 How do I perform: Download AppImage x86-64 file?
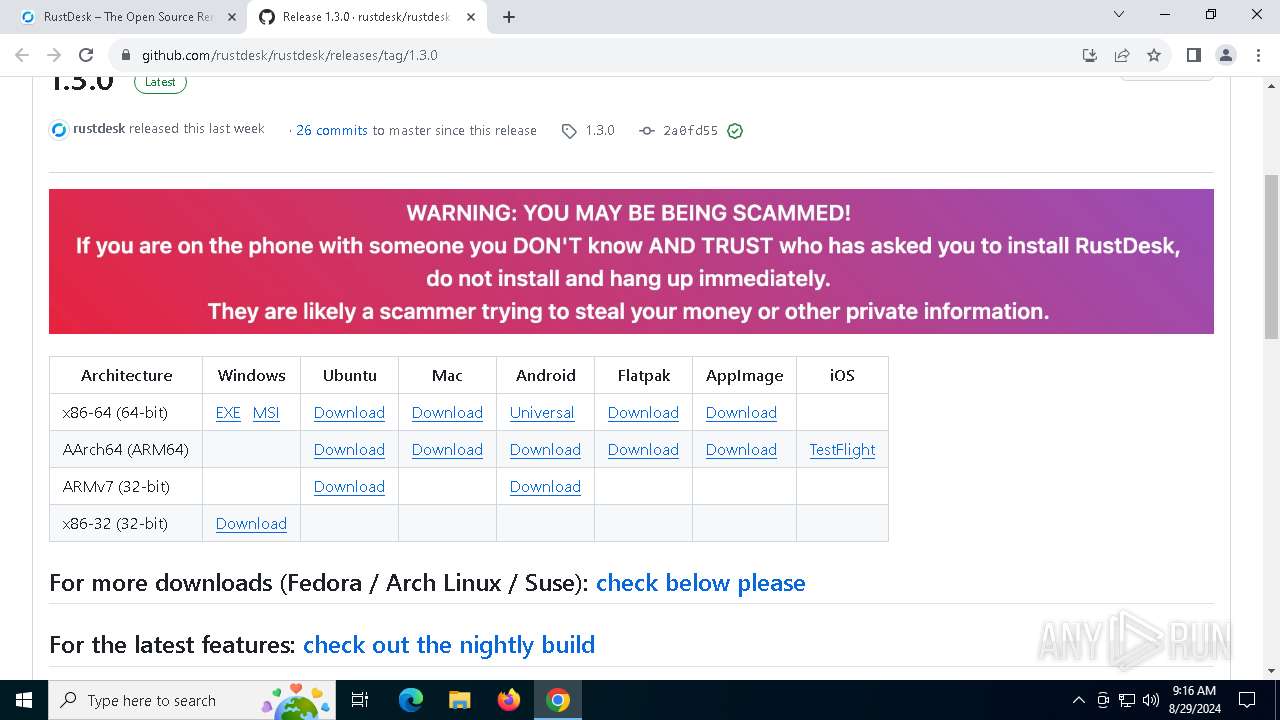coord(741,413)
